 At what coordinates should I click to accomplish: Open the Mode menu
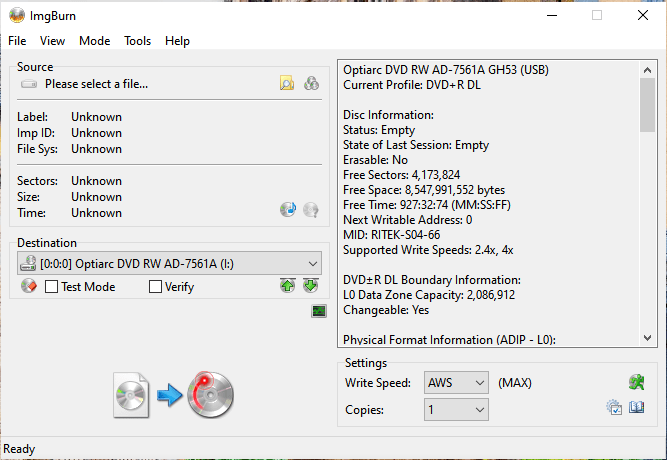[x=94, y=41]
